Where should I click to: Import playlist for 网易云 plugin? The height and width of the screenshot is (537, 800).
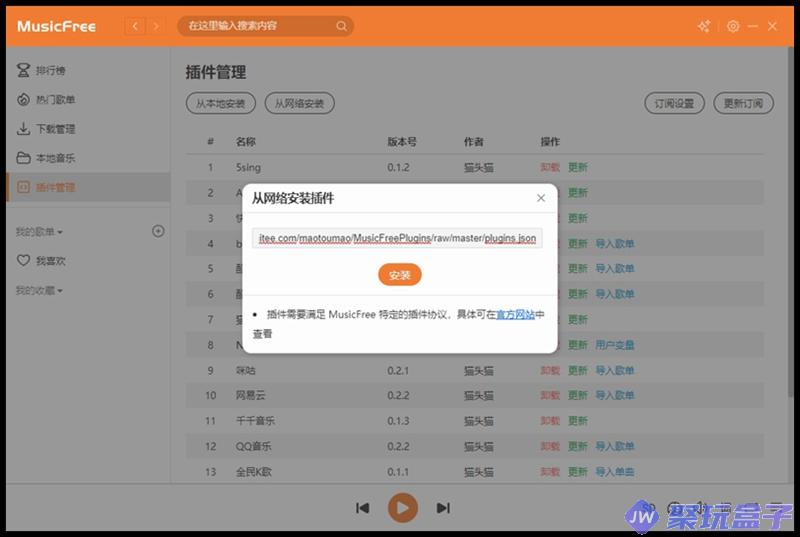click(615, 395)
